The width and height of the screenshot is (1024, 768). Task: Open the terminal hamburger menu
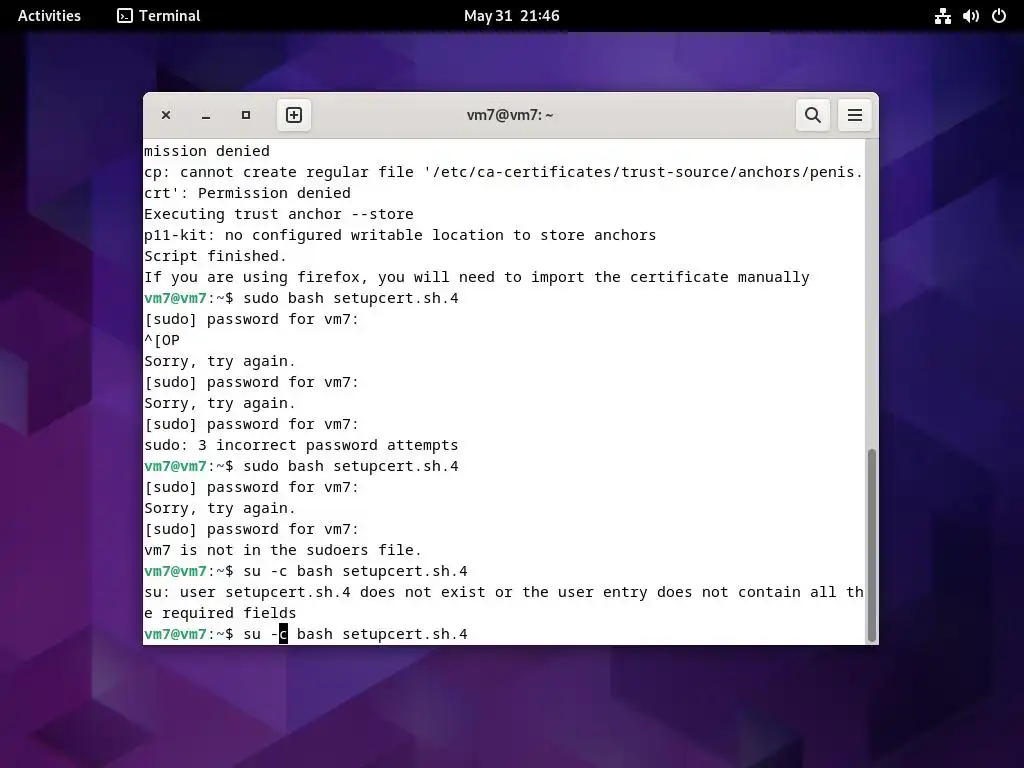click(854, 115)
